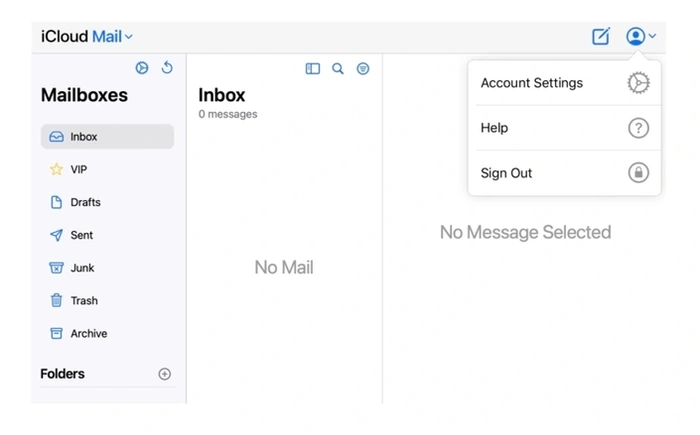700x435 pixels.
Task: Expand the iCloud Mail app switcher chevron
Action: (129, 37)
